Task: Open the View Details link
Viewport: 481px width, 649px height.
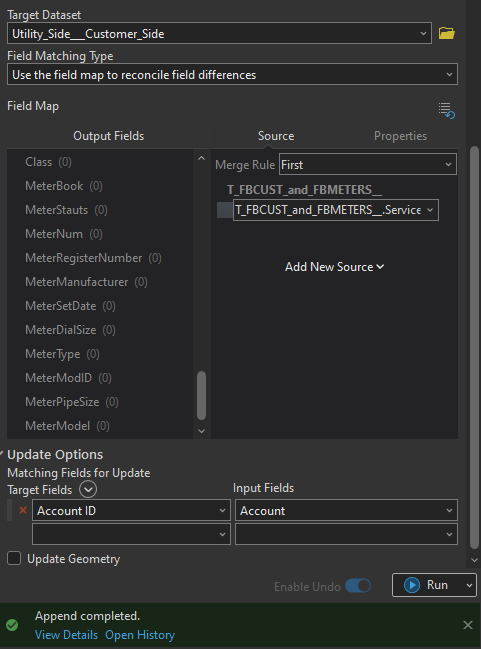Action: (x=67, y=635)
